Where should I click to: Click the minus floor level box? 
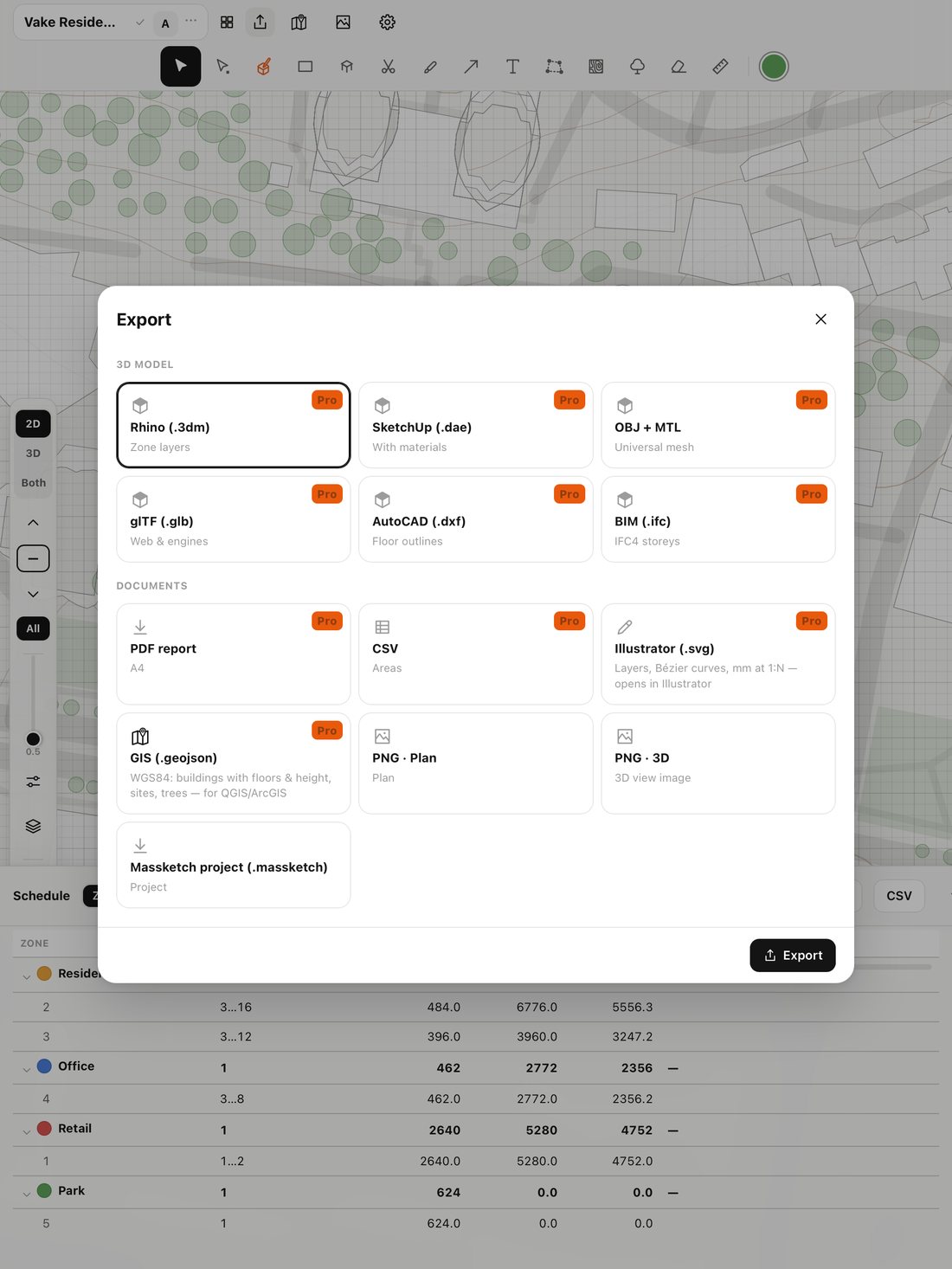[x=33, y=559]
